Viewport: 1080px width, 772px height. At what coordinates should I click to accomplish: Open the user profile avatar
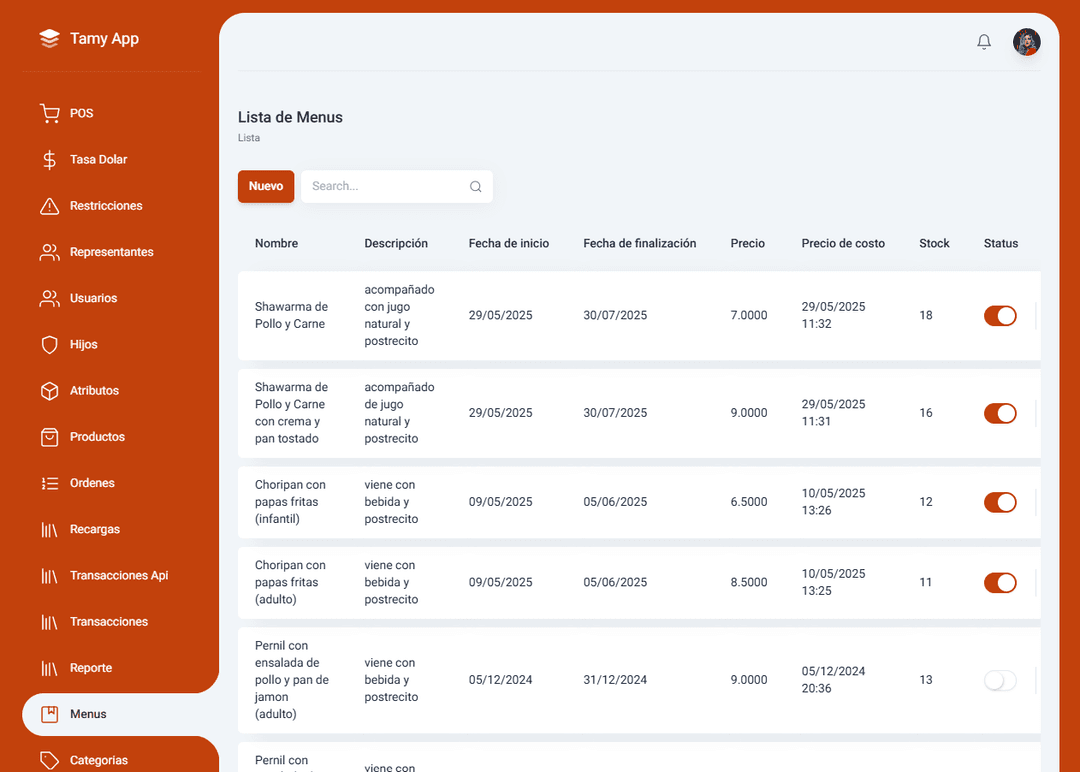(x=1026, y=42)
